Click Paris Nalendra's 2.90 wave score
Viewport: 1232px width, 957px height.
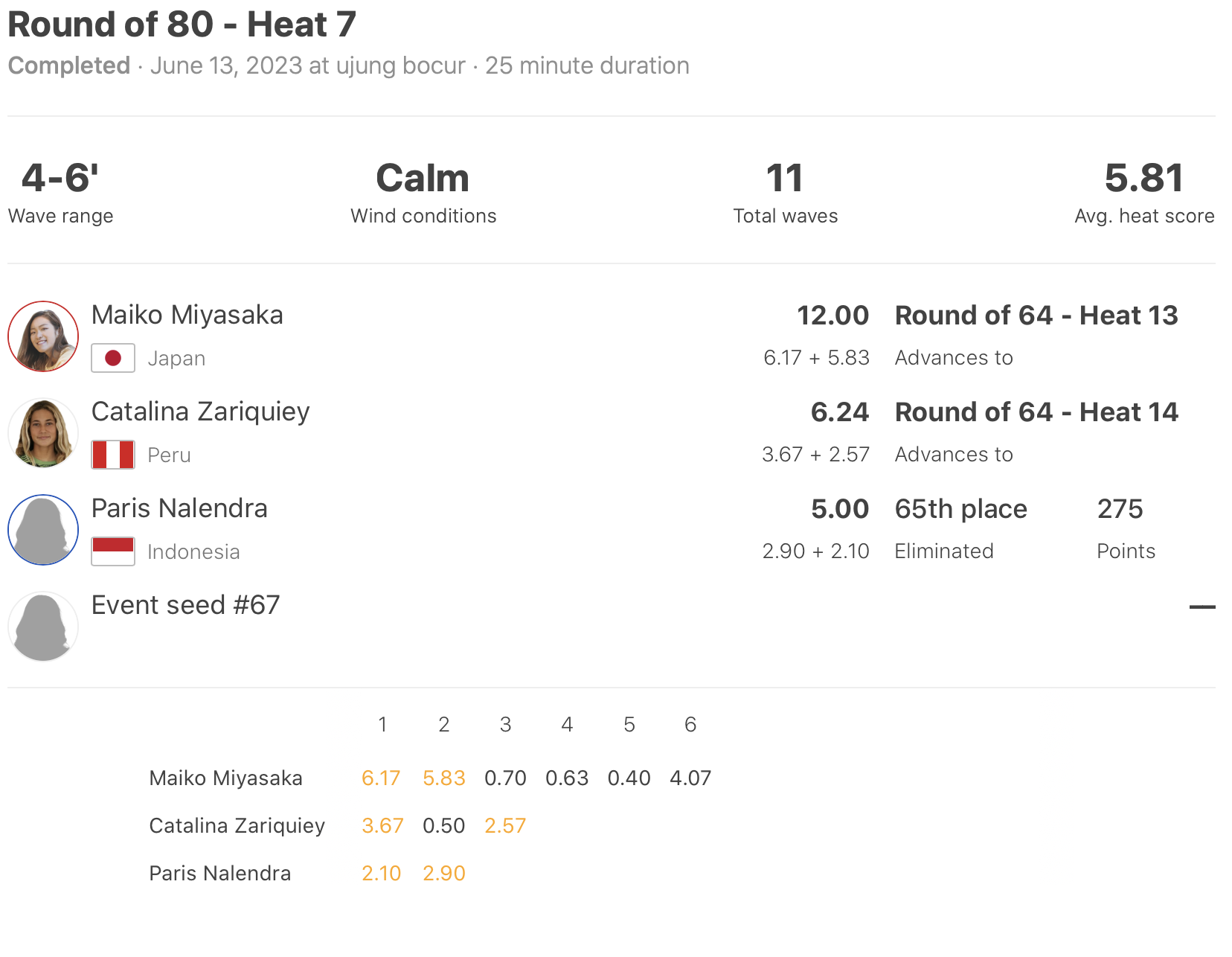tap(444, 874)
